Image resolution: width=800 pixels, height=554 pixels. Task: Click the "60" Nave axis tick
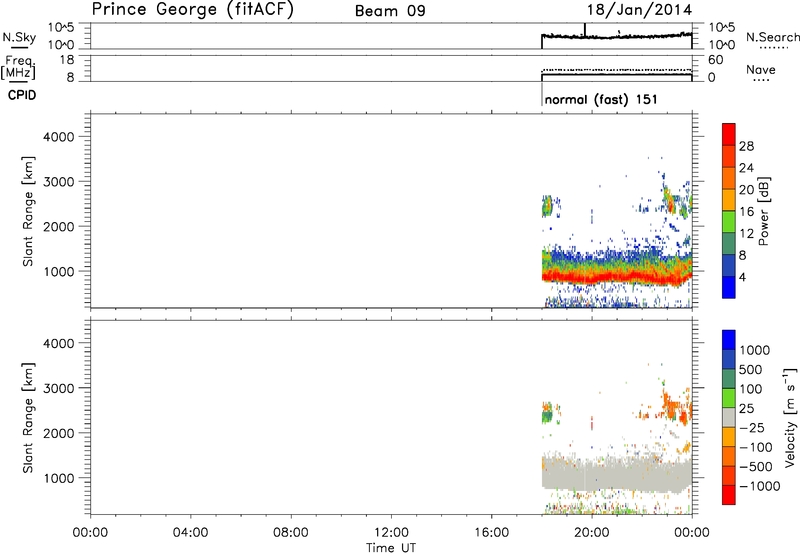point(715,60)
